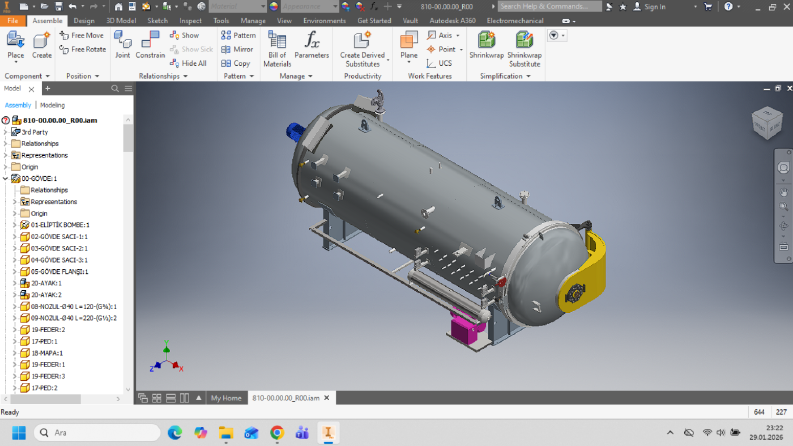Click the browser search icon

tap(115, 88)
